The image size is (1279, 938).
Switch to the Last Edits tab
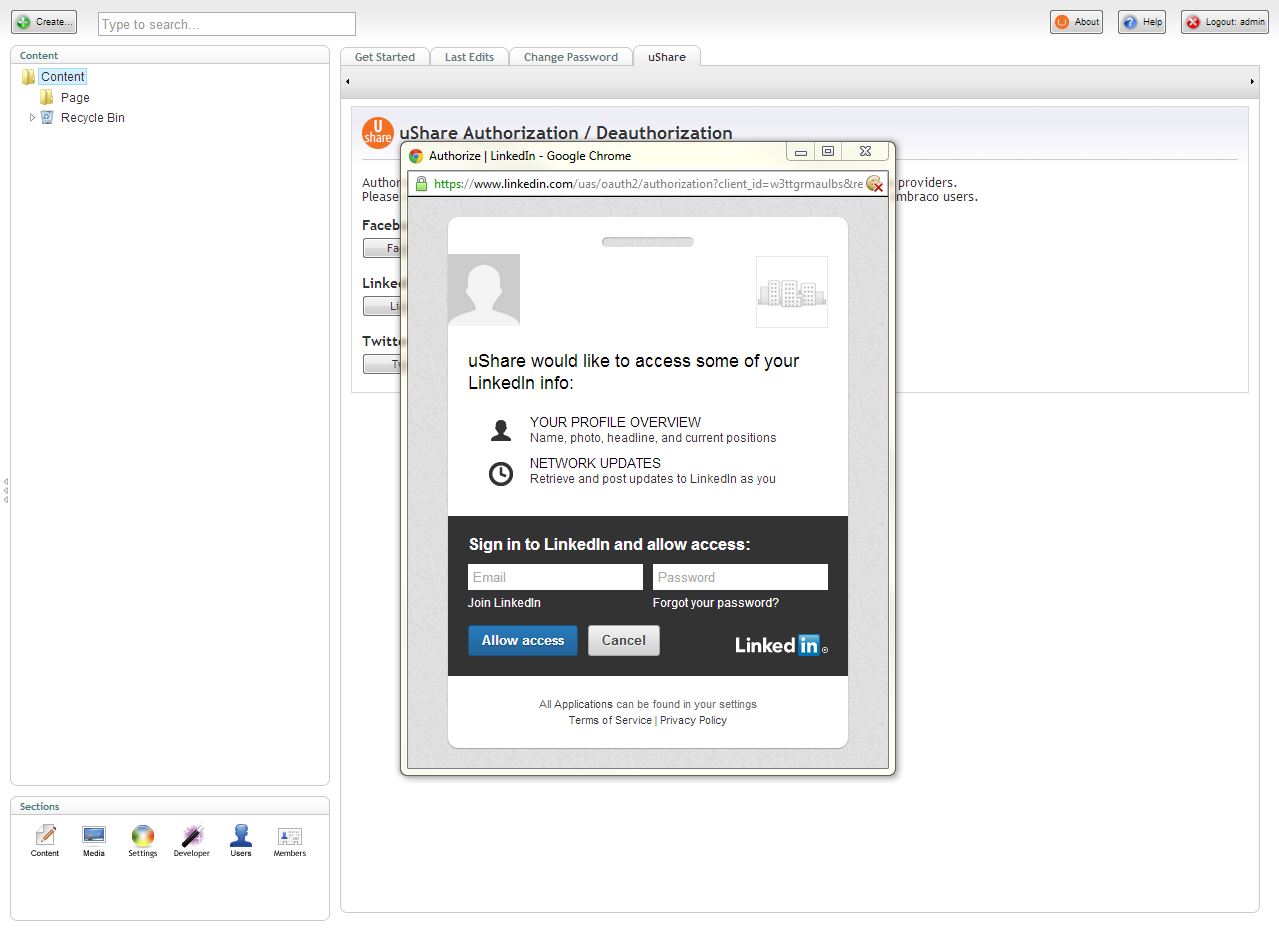coord(469,57)
